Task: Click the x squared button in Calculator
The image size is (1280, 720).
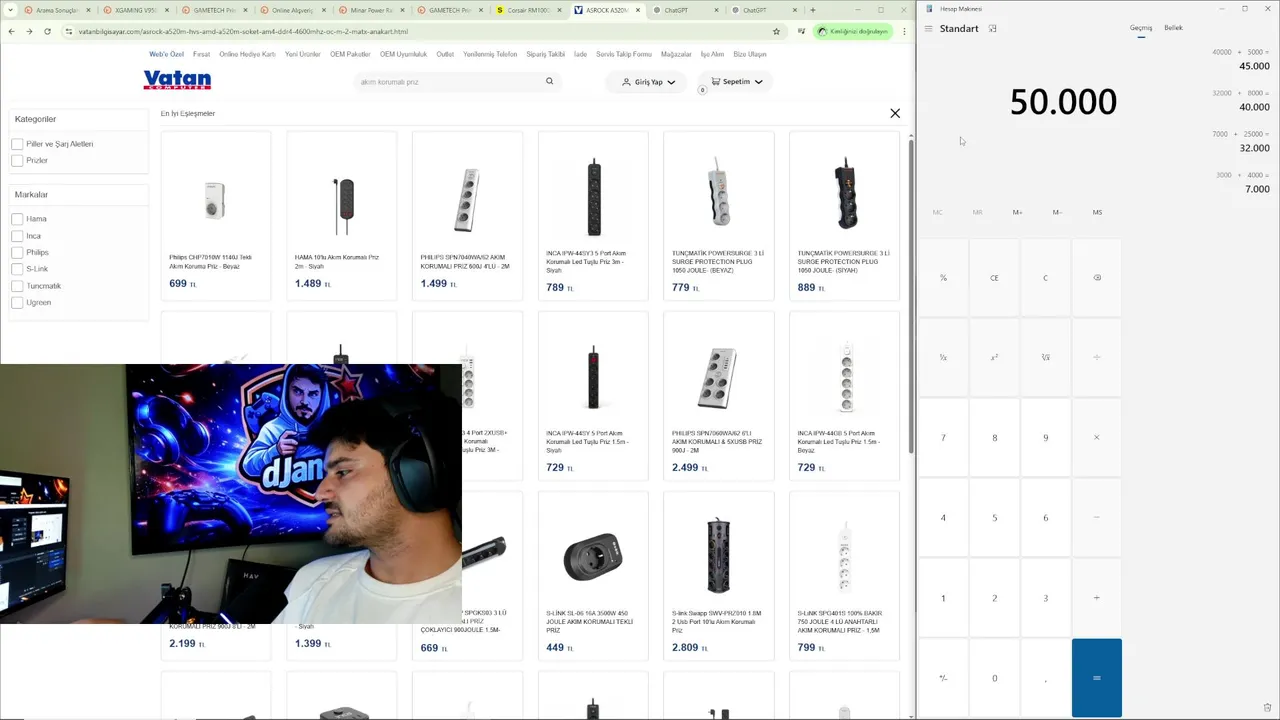Action: 994,357
